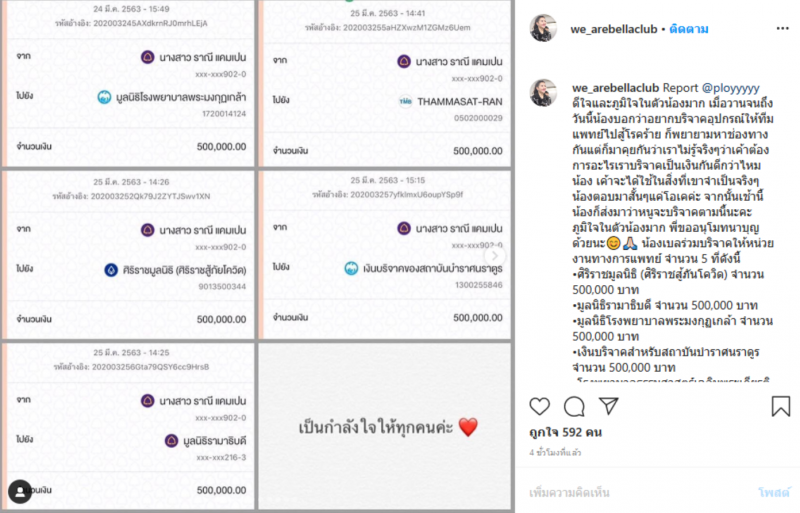Open the 4 hours ago timestamp

click(555, 452)
